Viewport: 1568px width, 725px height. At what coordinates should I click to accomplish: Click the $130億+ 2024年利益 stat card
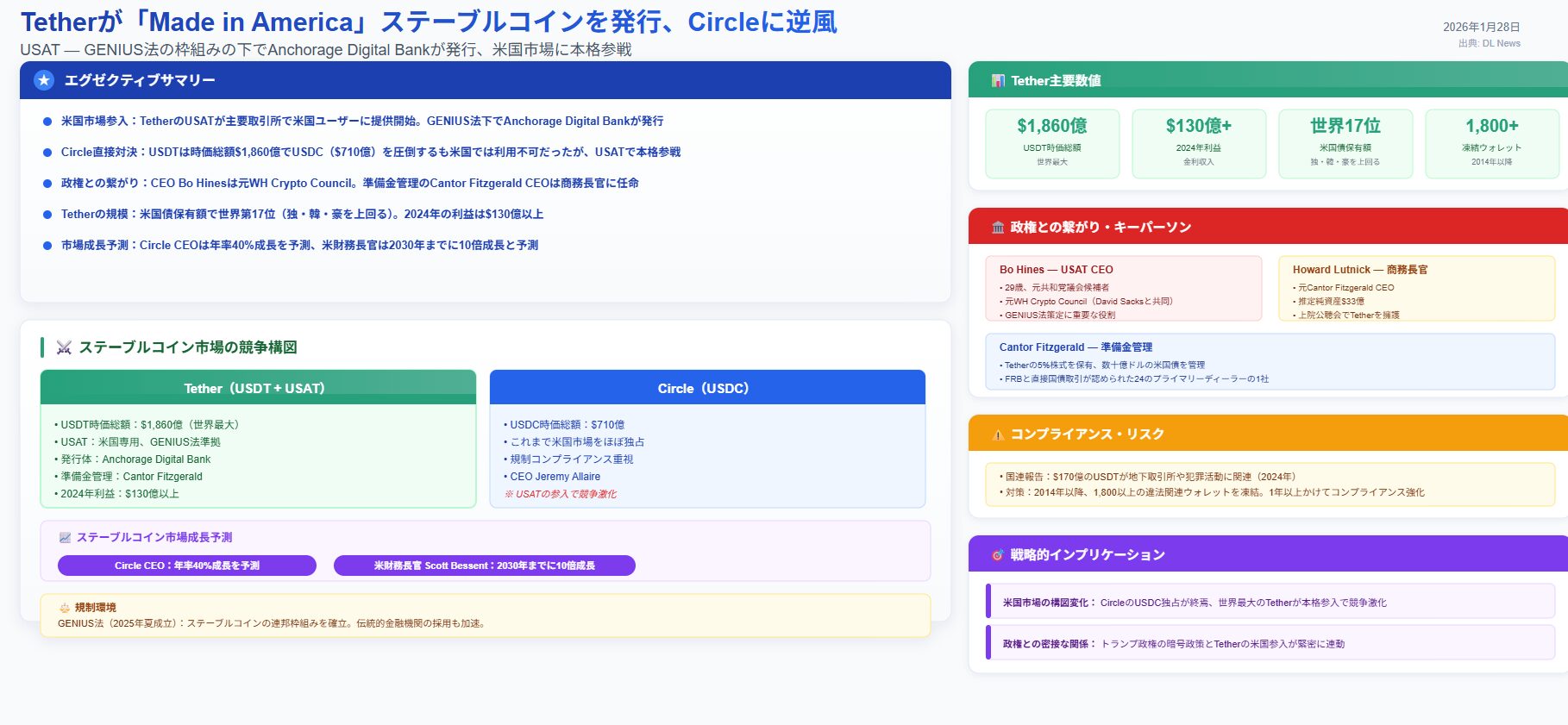click(1199, 143)
